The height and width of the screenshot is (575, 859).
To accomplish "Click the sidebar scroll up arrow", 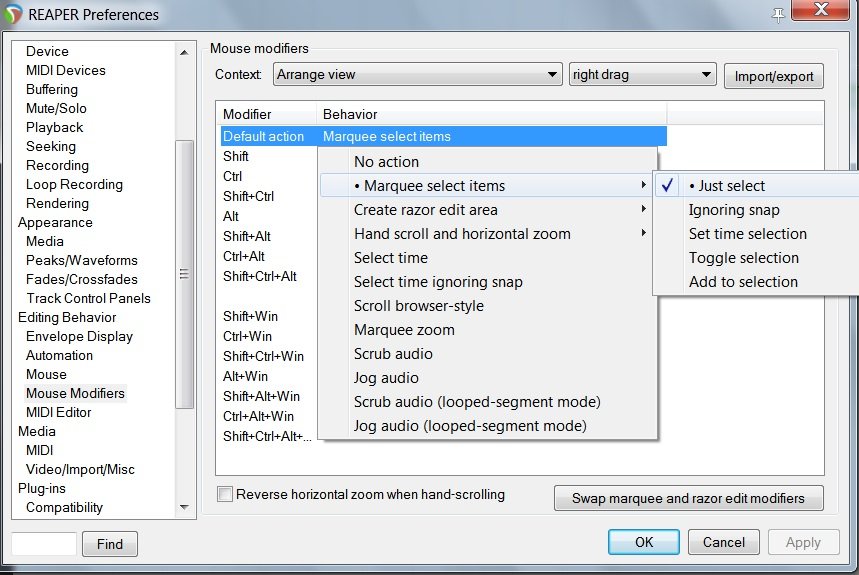I will pyautogui.click(x=184, y=53).
